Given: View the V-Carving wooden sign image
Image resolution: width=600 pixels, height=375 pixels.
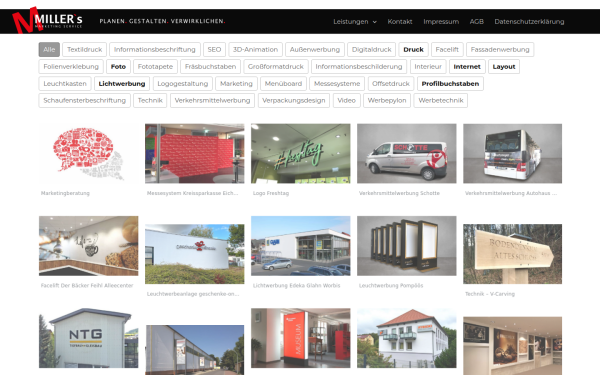Looking at the screenshot, I should click(512, 254).
